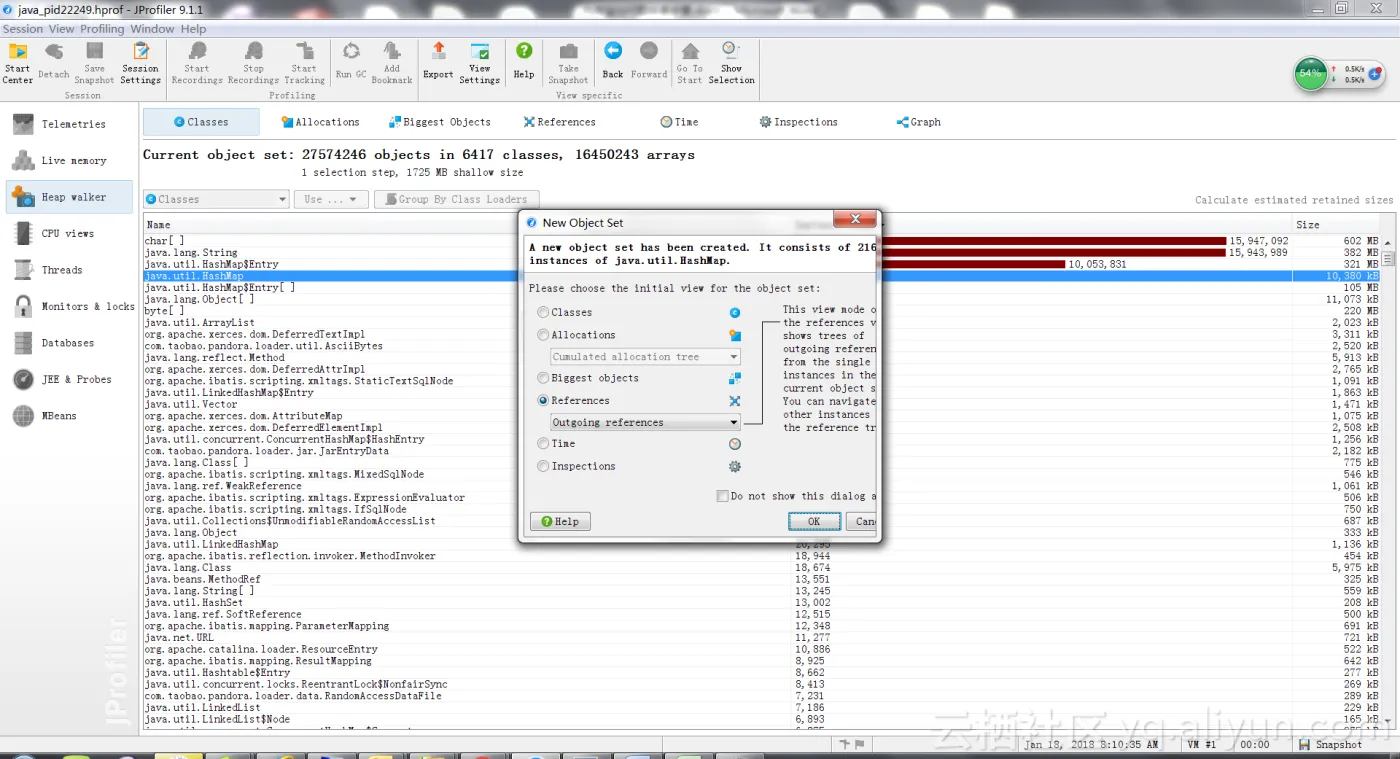The height and width of the screenshot is (759, 1400).
Task: Click Take Snapshot toolbar icon
Action: tap(568, 62)
